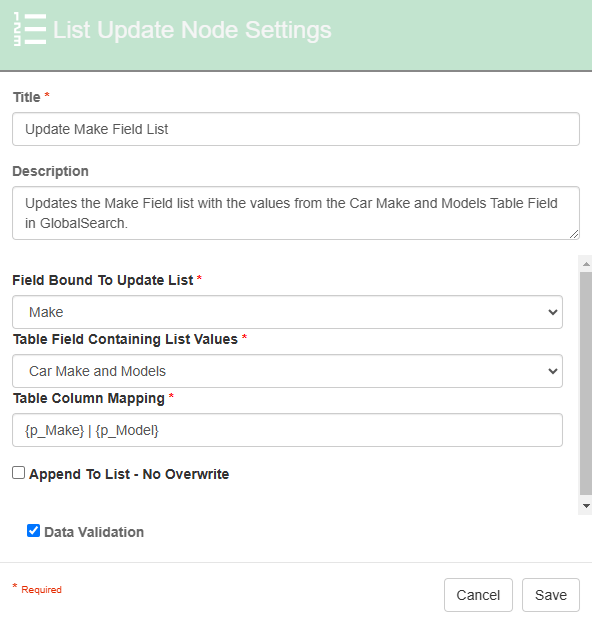The image size is (592, 622).
Task: Click the List Update Node Settings header title
Action: click(192, 30)
